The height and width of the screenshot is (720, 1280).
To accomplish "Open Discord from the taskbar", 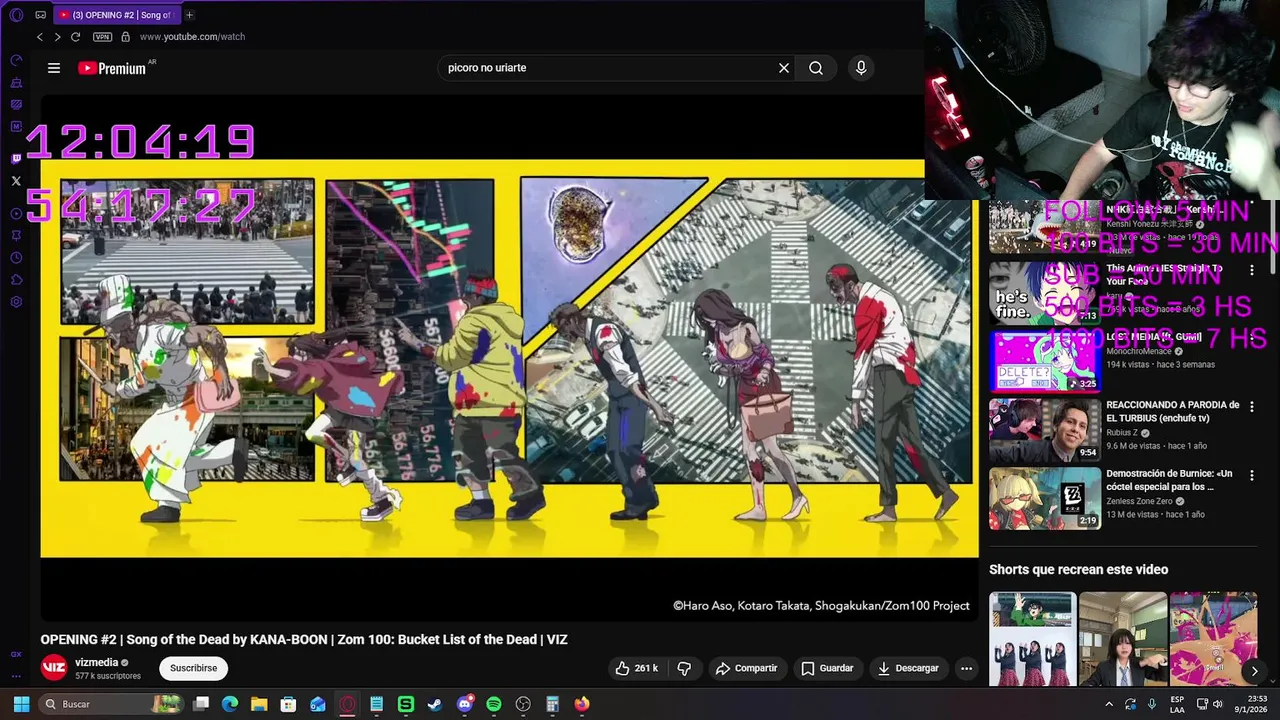I will (x=464, y=704).
